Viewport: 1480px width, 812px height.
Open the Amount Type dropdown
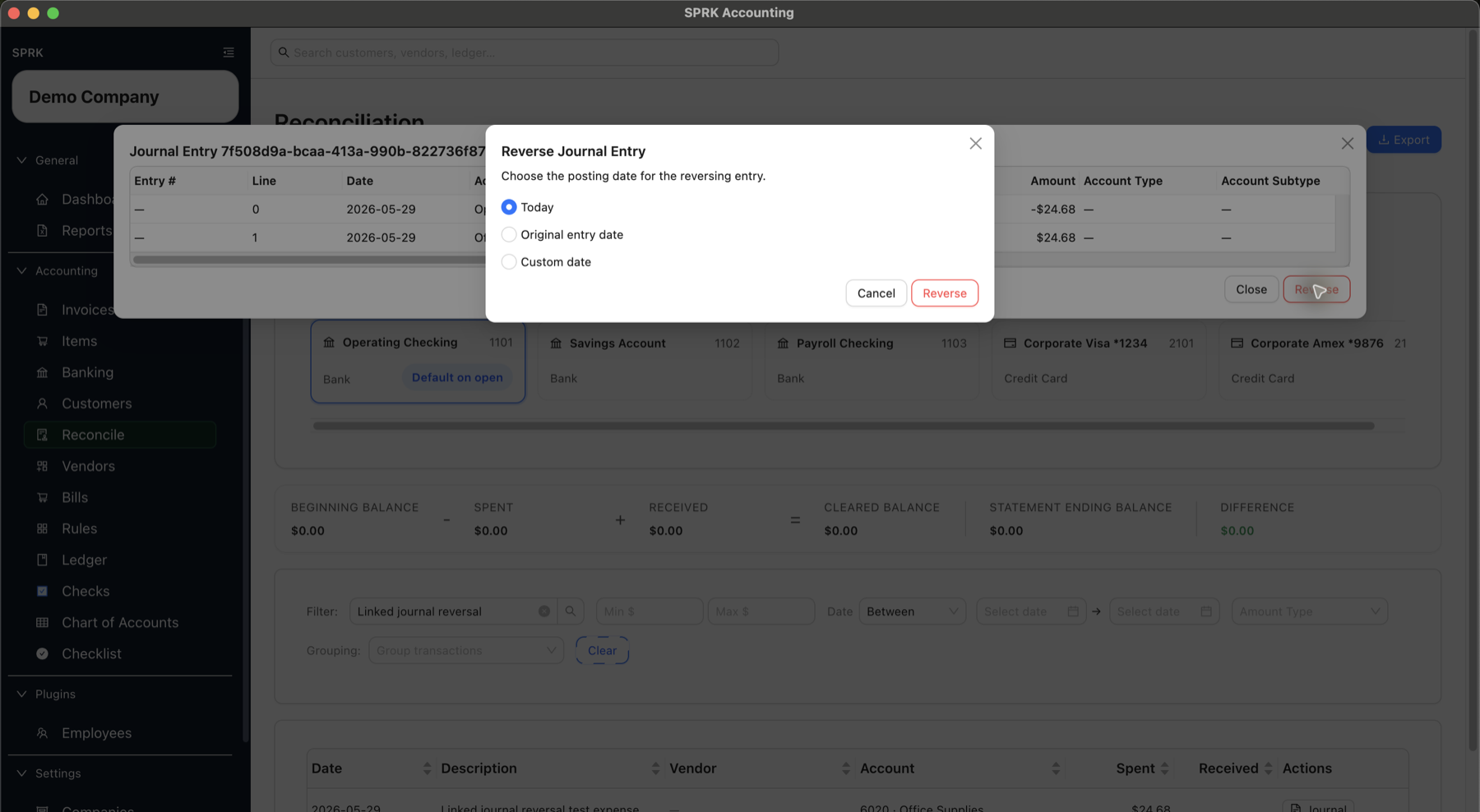click(x=1309, y=611)
